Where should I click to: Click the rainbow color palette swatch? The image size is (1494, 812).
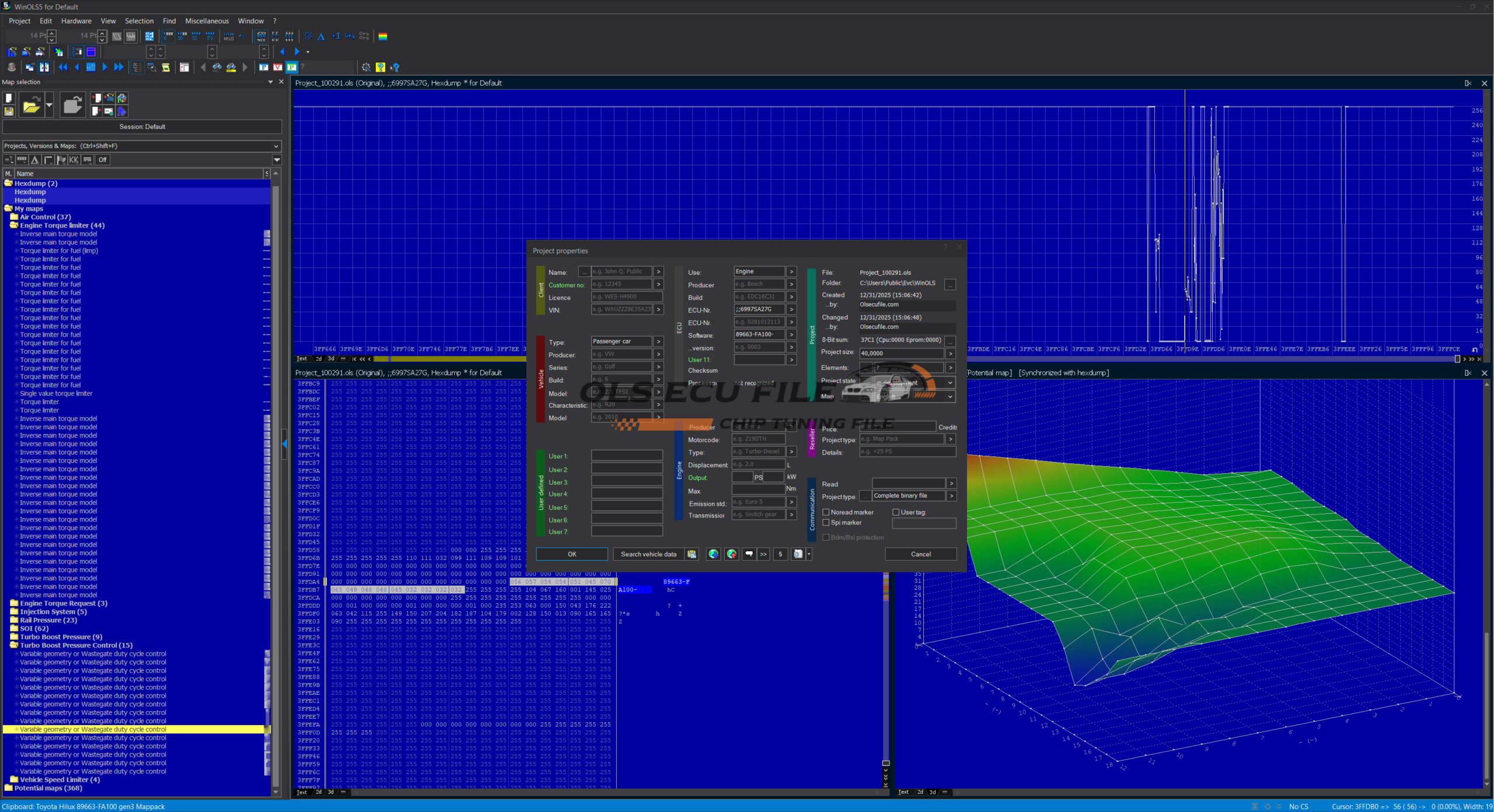383,36
